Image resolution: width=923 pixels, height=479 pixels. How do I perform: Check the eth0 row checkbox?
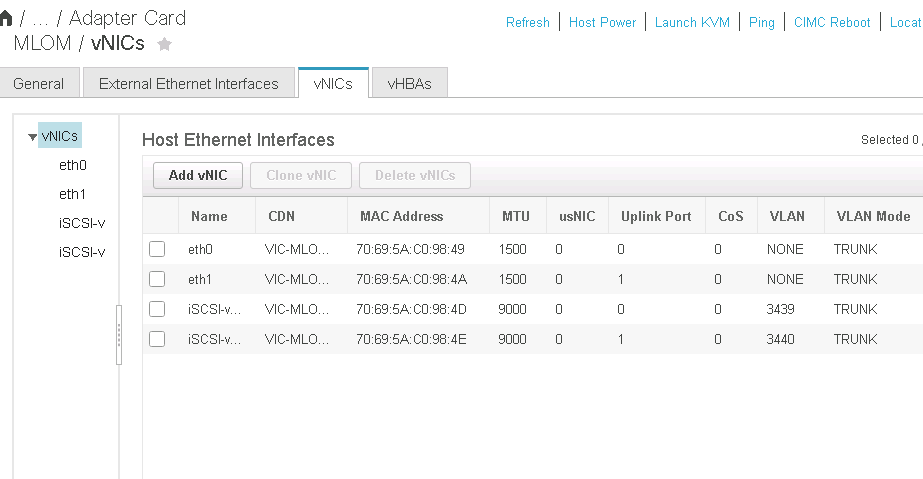pos(157,250)
